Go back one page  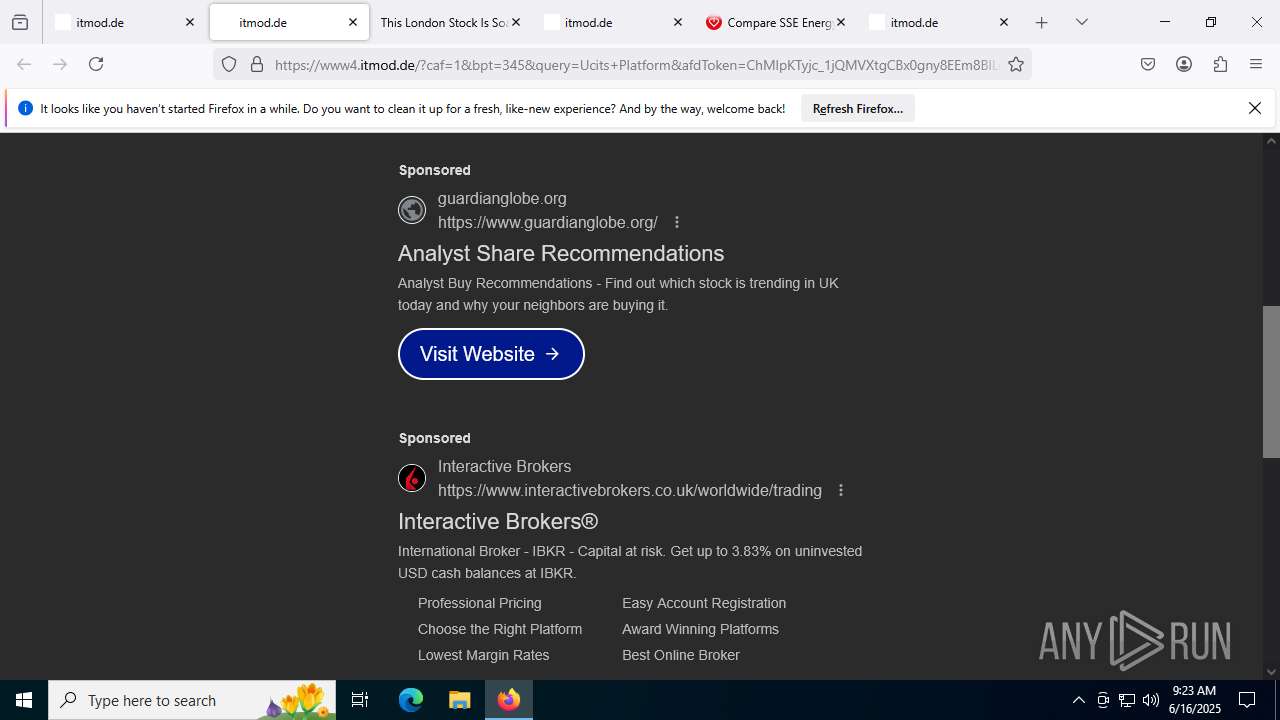pos(24,64)
